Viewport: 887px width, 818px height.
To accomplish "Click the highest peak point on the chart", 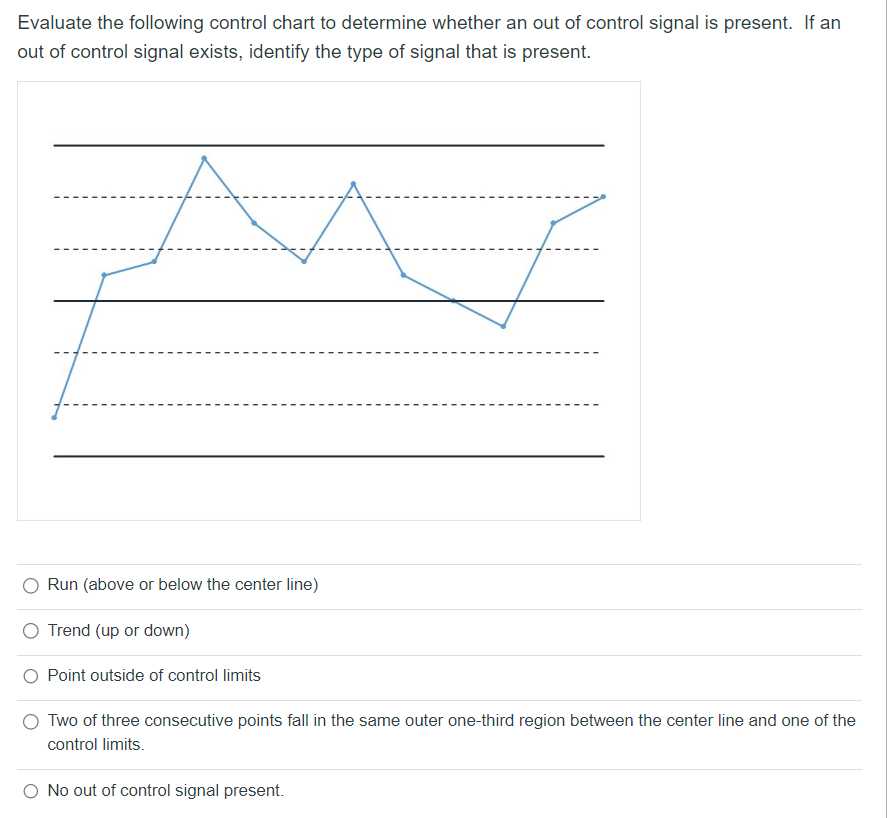I will click(x=205, y=157).
